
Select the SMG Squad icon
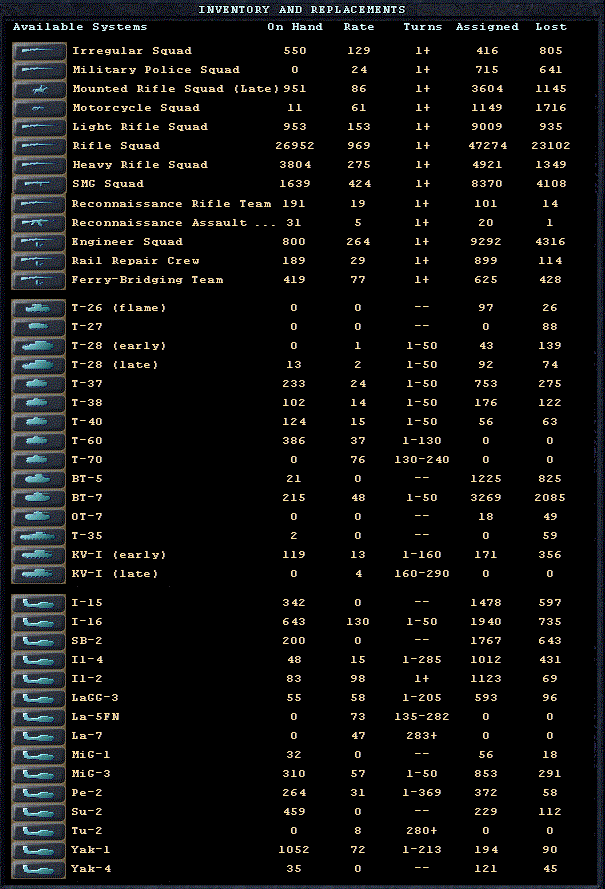tap(39, 184)
